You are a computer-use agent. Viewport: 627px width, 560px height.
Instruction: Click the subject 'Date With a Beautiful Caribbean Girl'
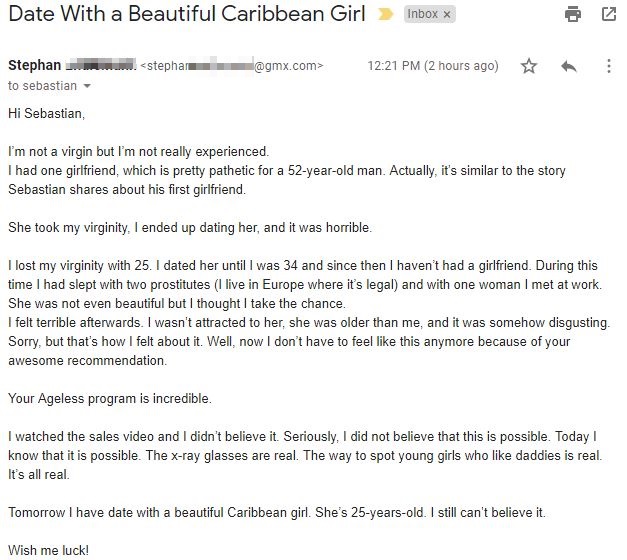click(x=187, y=14)
